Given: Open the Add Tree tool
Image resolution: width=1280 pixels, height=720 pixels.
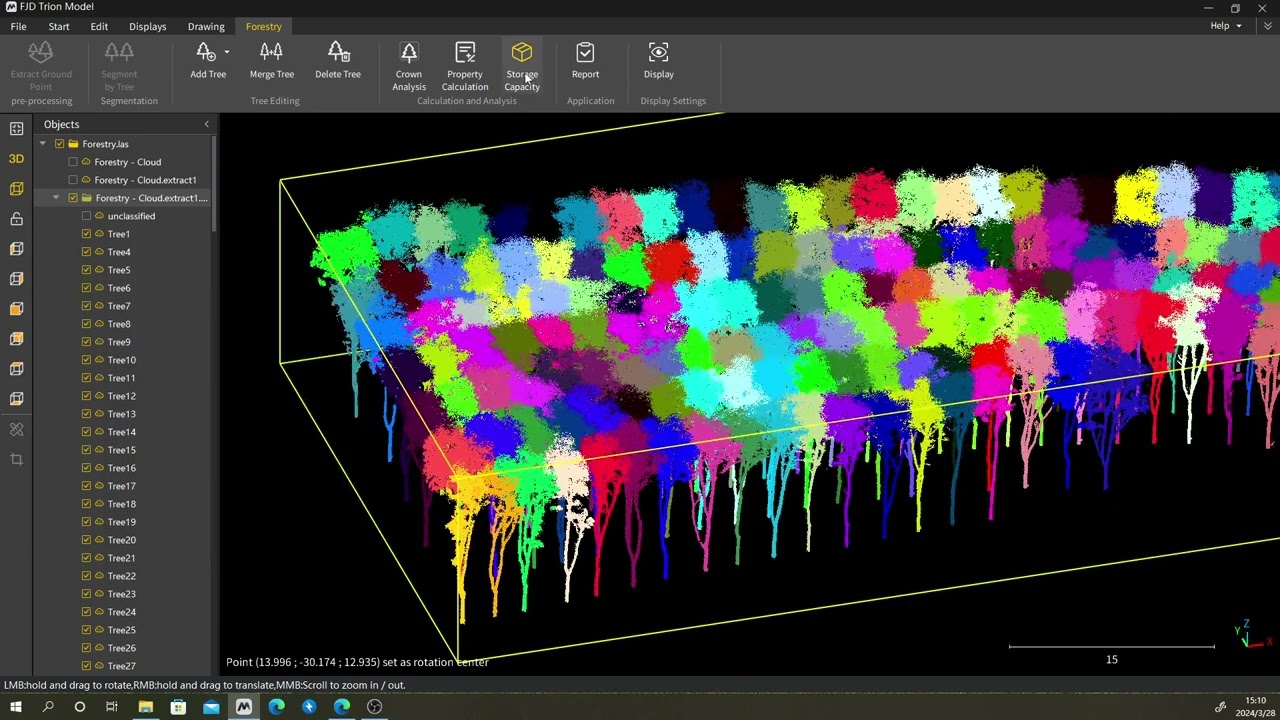Looking at the screenshot, I should pos(208,60).
